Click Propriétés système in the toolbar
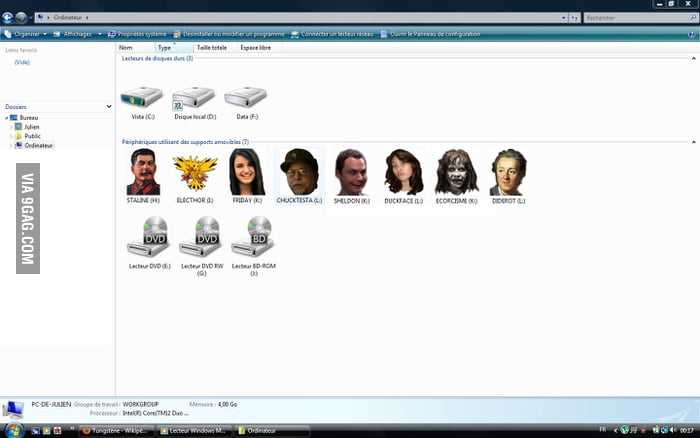This screenshot has height=438, width=700. pos(139,34)
